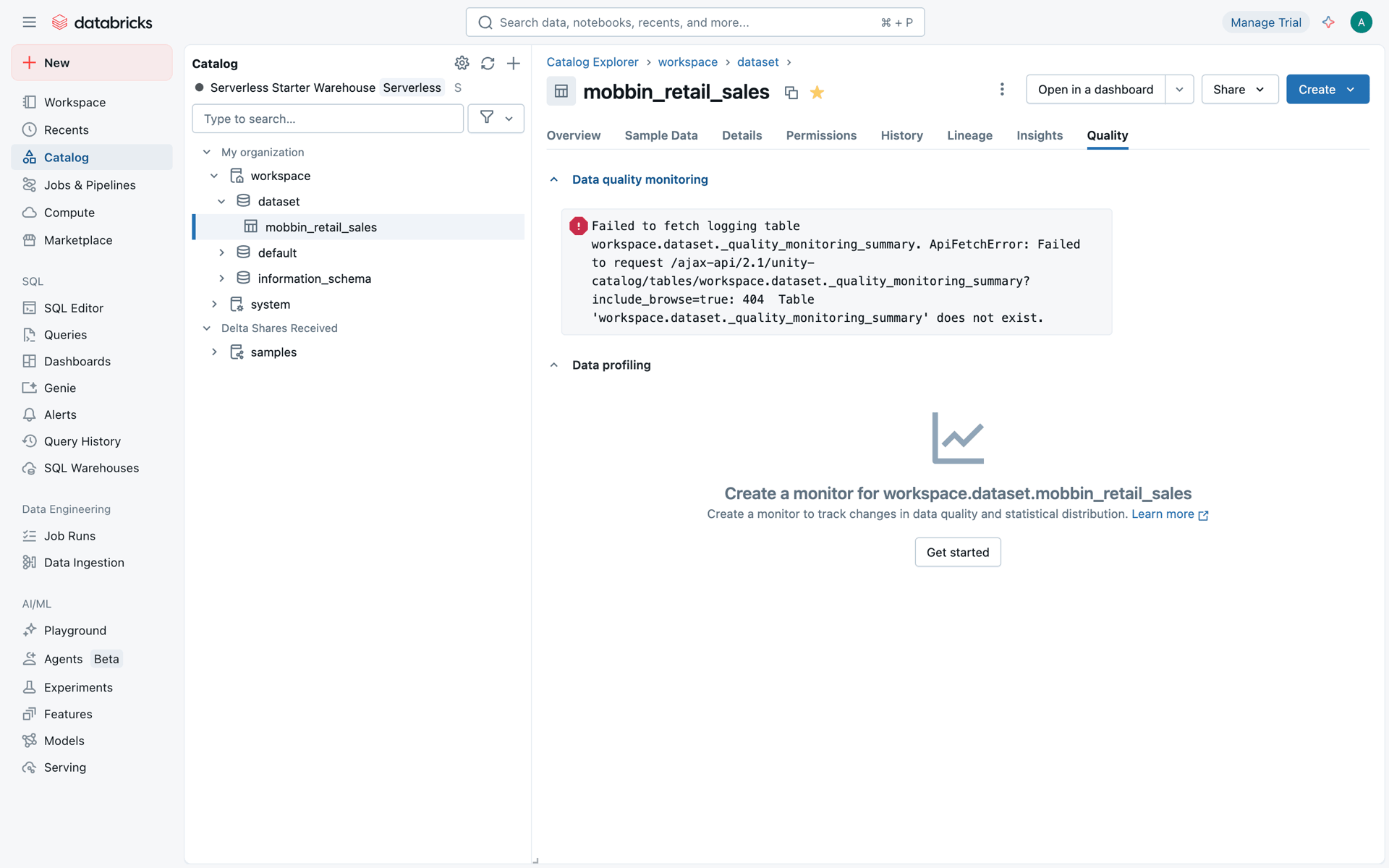Go to Recents

coord(92,129)
